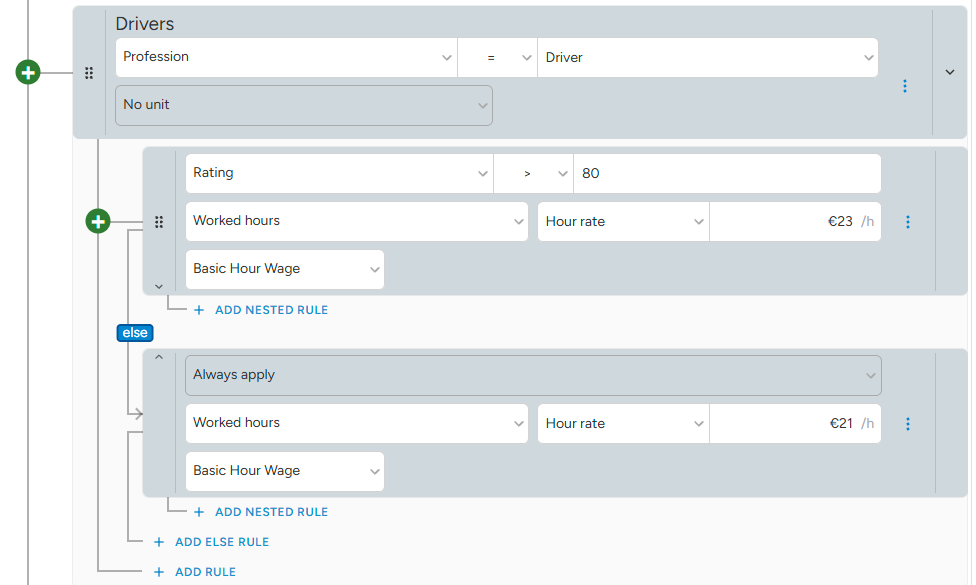Grab the drag handle of Rating rule
Screen dimensions: 976x585
point(159,222)
